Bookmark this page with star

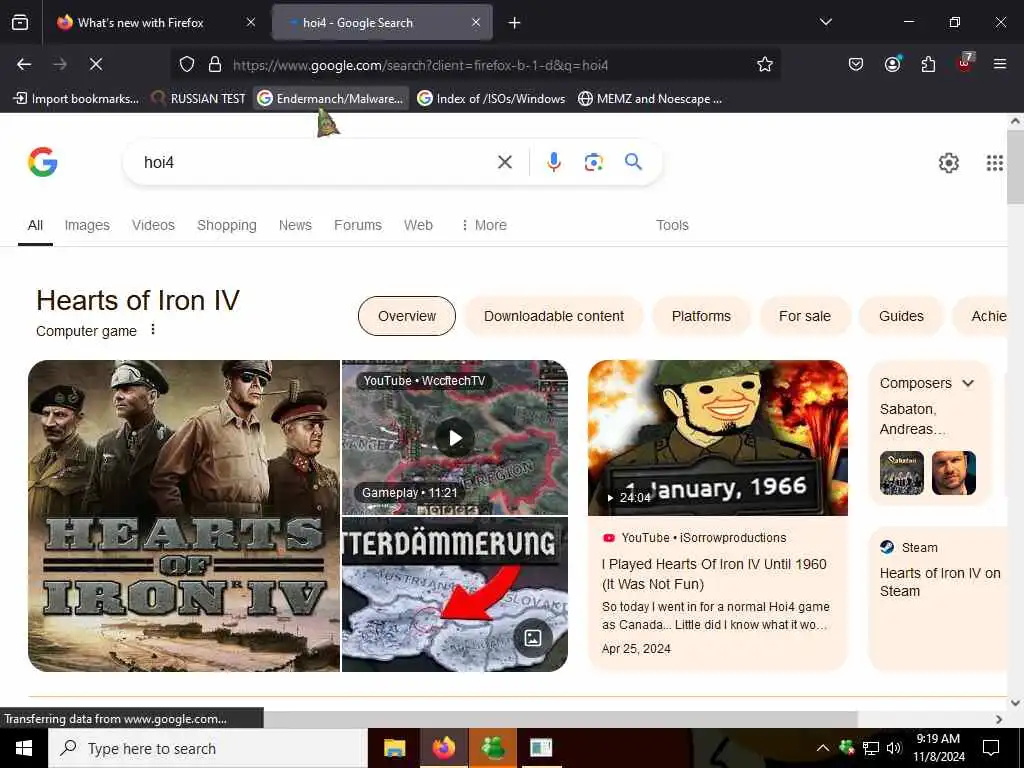[765, 64]
